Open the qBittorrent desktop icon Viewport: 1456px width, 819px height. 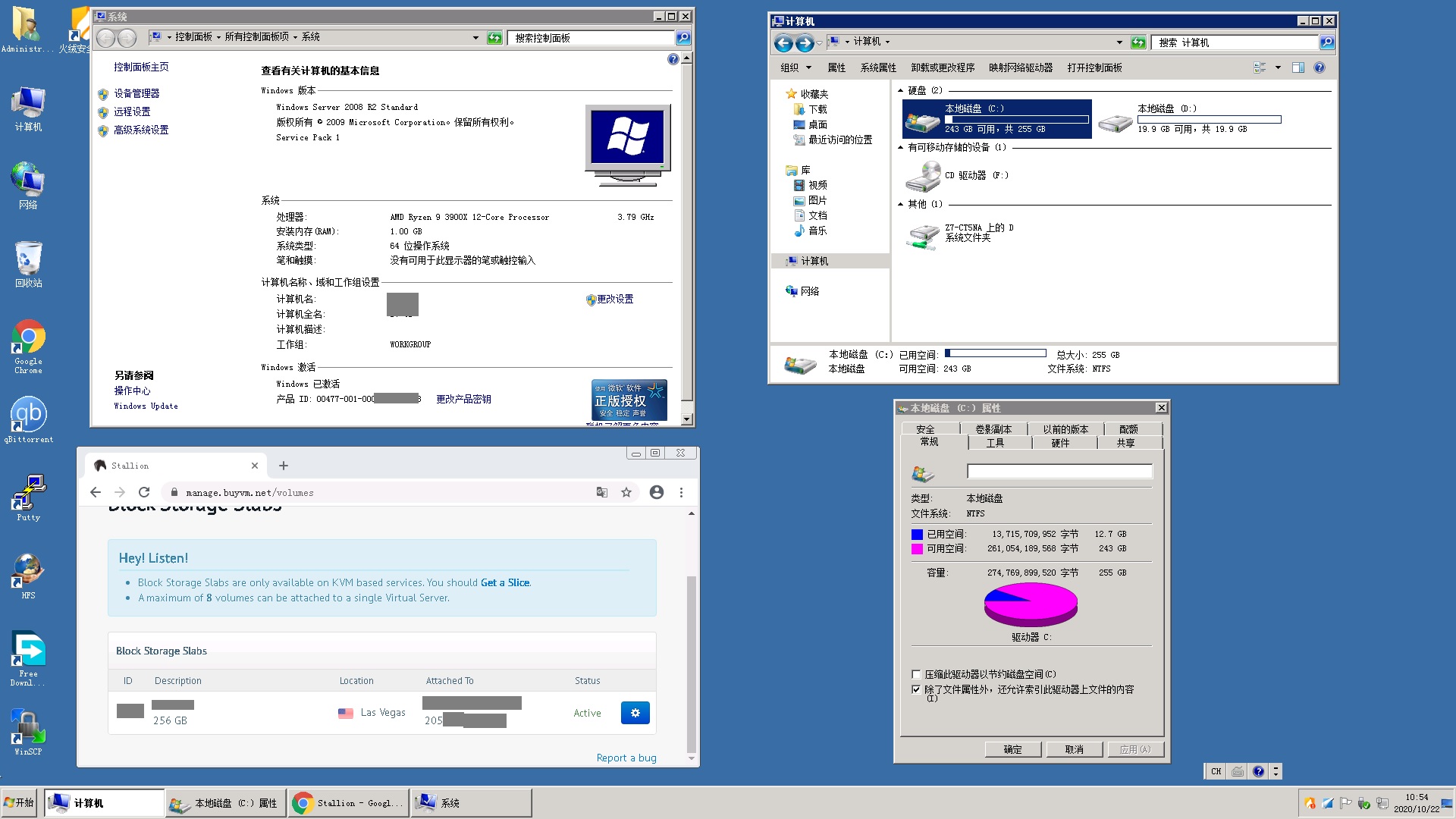(x=28, y=419)
